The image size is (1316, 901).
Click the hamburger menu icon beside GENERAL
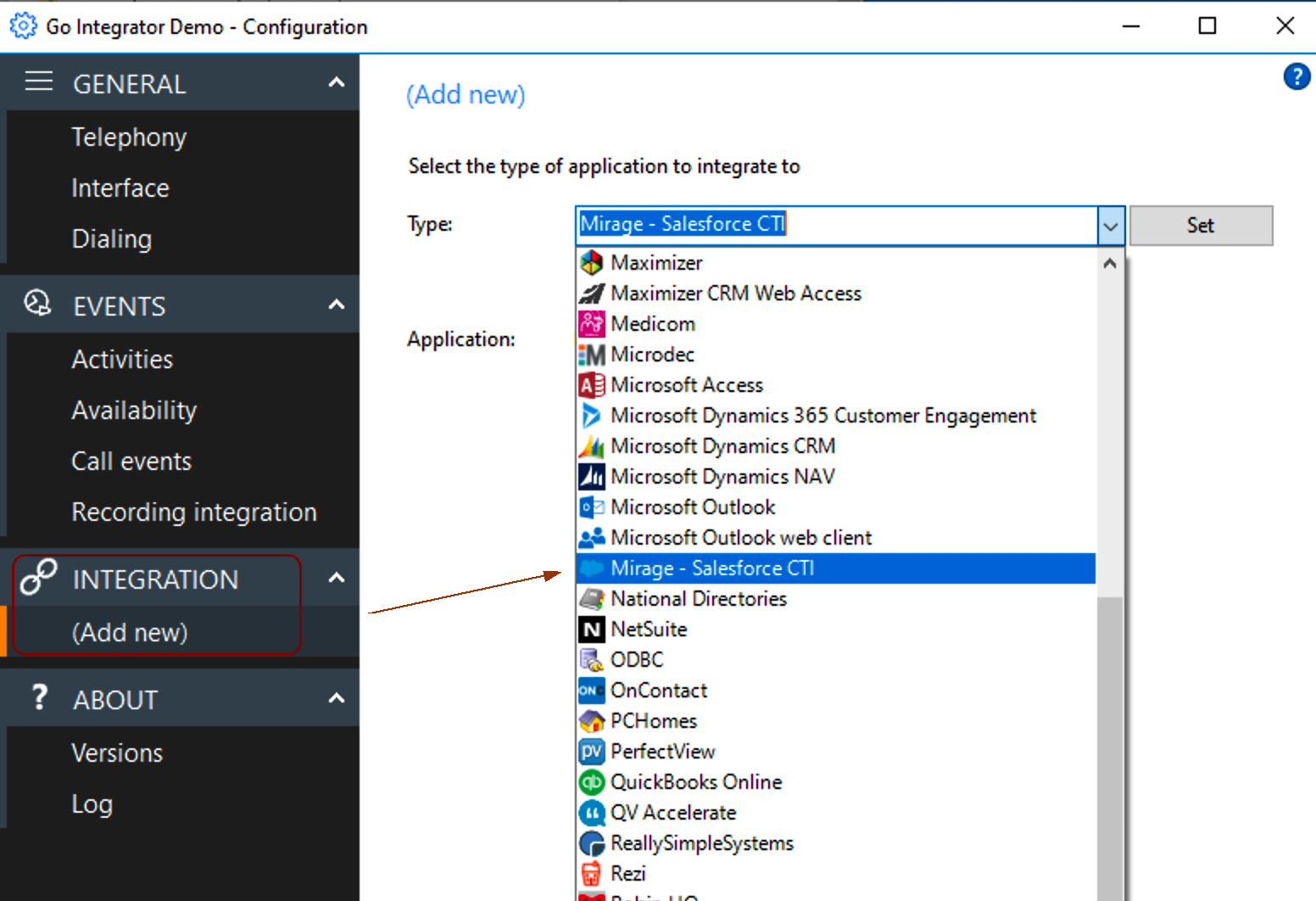point(39,81)
